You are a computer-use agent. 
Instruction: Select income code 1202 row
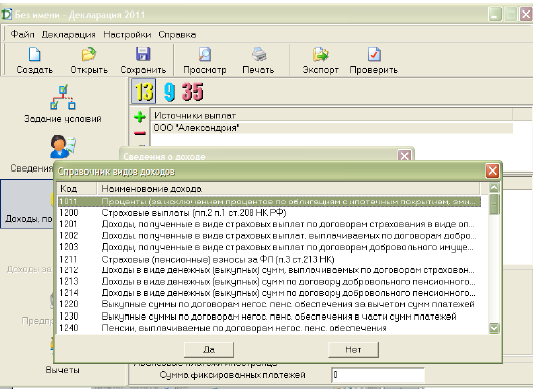pos(269,236)
